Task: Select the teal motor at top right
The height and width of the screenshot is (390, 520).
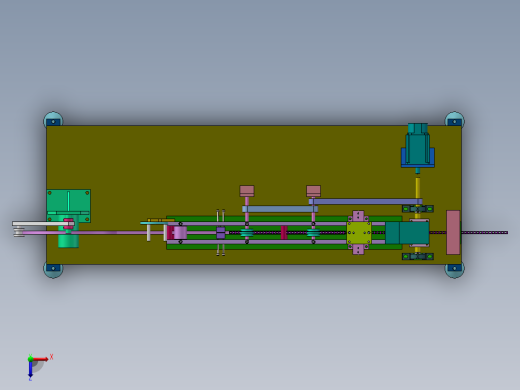Action: coord(417,143)
